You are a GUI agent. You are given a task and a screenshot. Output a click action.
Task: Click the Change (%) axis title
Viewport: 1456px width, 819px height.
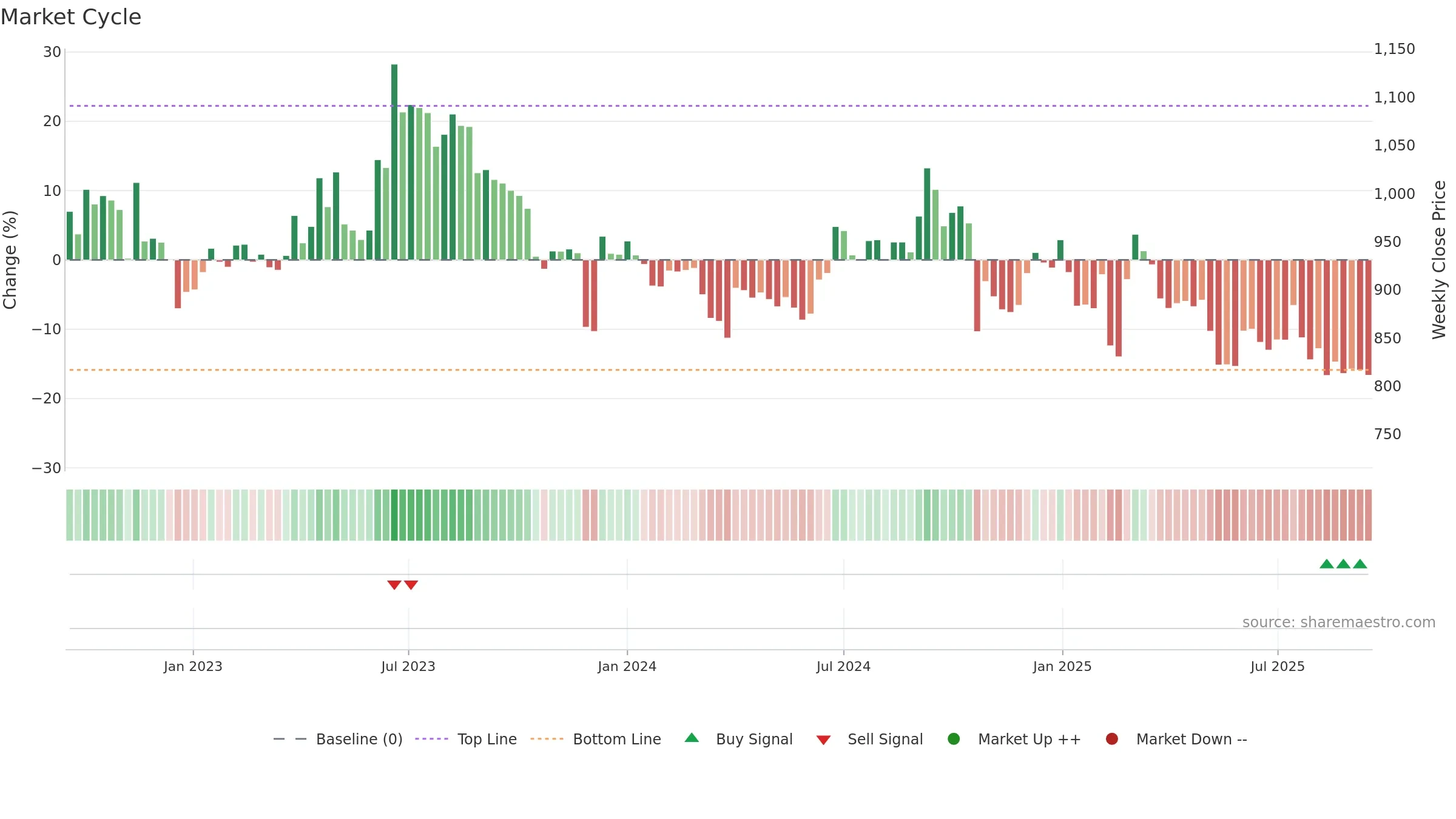tap(10, 260)
